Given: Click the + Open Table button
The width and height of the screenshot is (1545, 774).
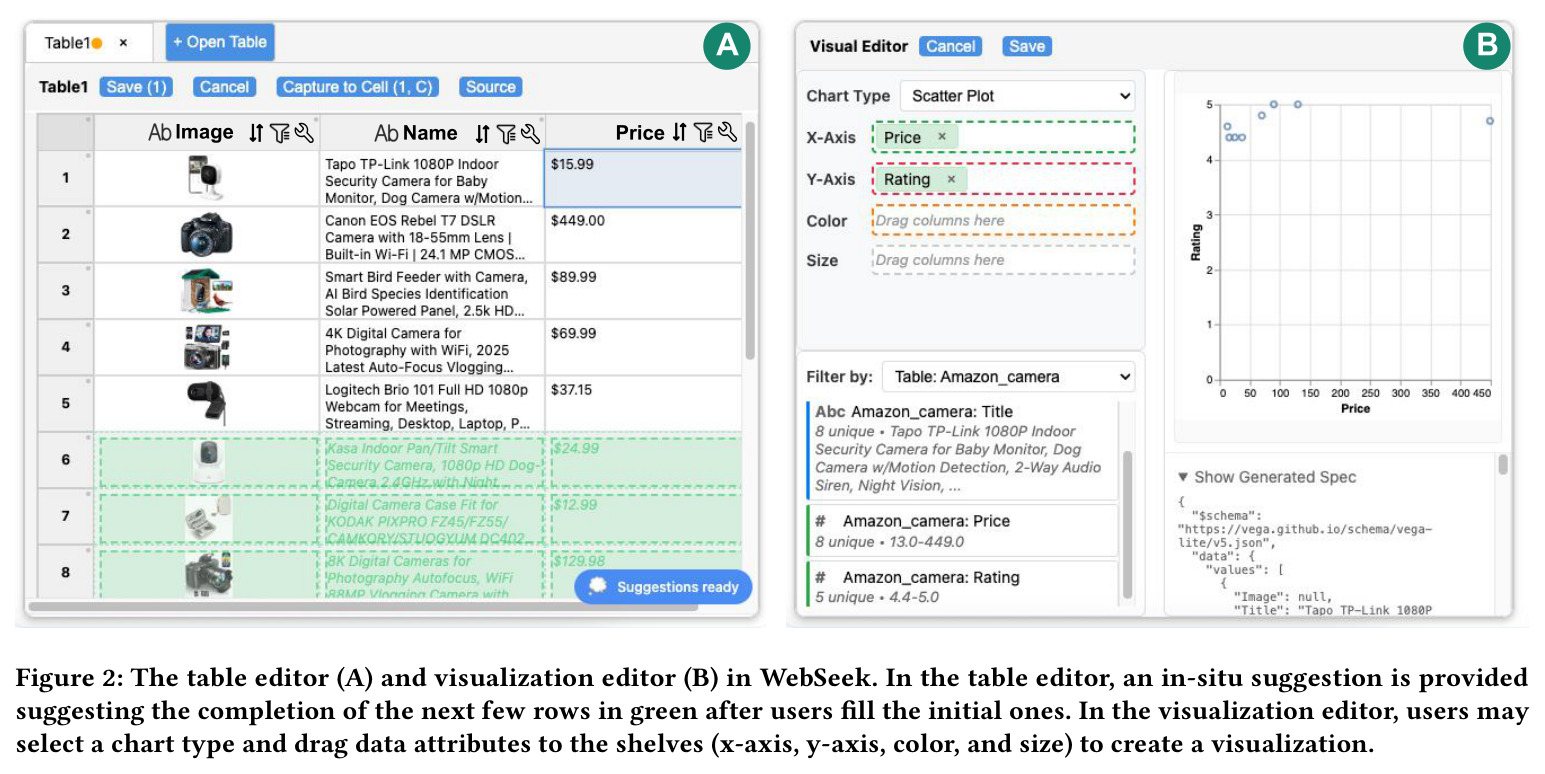Looking at the screenshot, I should 219,42.
